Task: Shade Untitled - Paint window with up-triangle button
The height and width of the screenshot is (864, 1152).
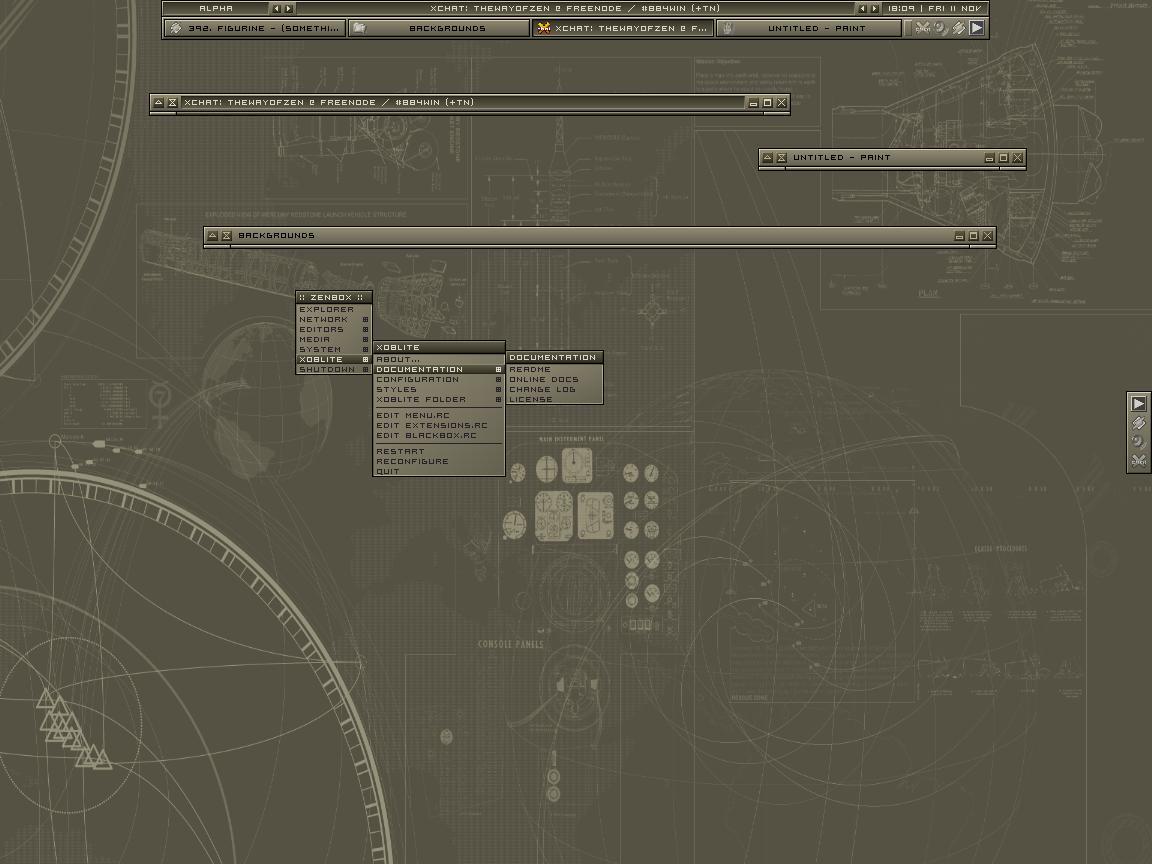Action: tap(768, 157)
